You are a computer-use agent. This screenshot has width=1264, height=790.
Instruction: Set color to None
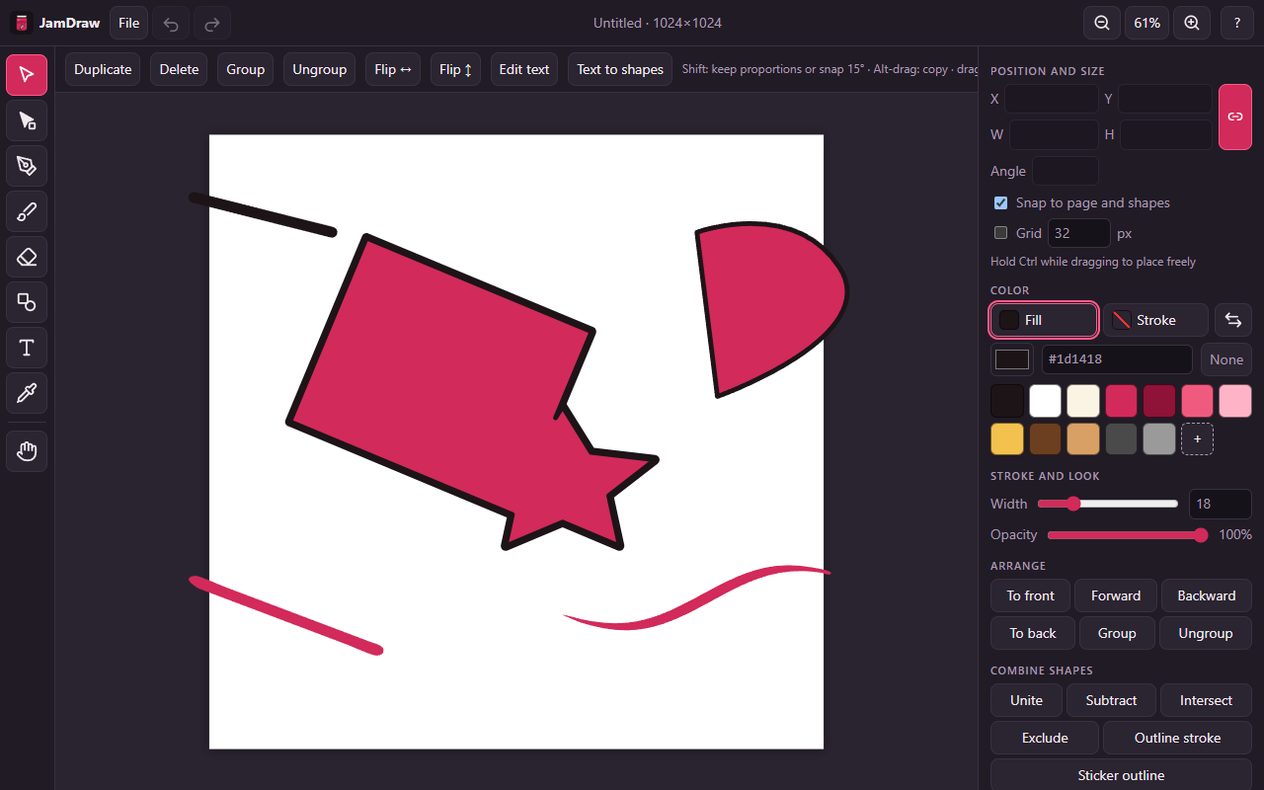[1226, 360]
